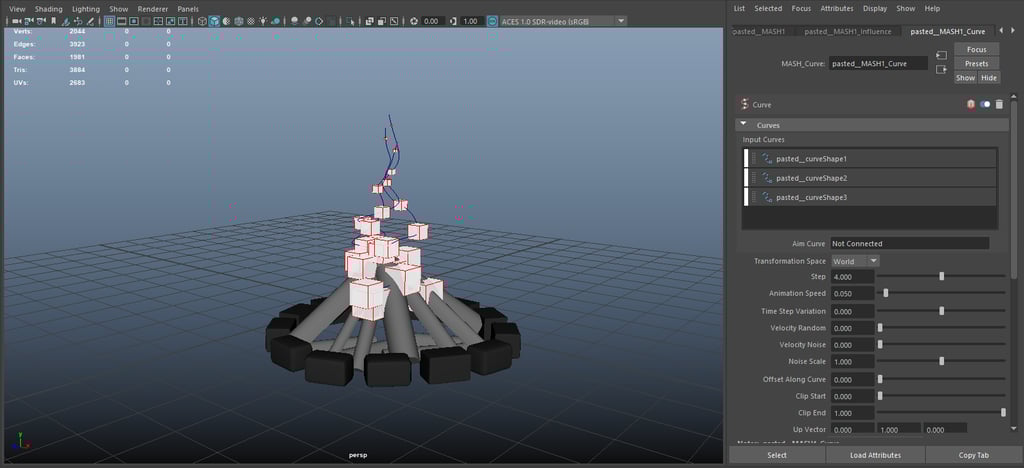1024x468 pixels.
Task: Click the wireframe cube display icon
Action: click(x=202, y=21)
